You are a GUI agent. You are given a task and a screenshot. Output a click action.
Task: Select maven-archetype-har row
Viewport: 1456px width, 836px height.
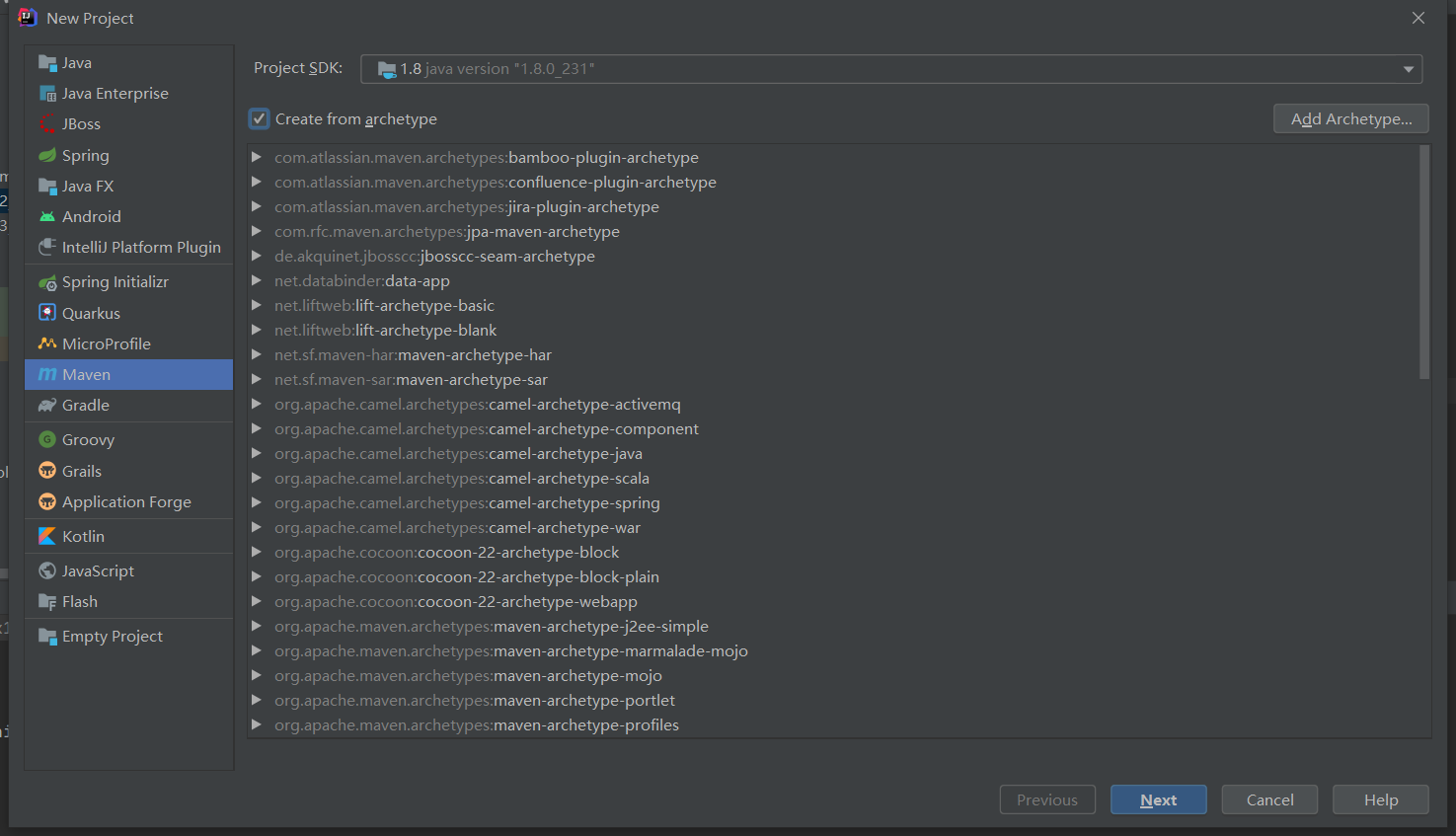(832, 354)
